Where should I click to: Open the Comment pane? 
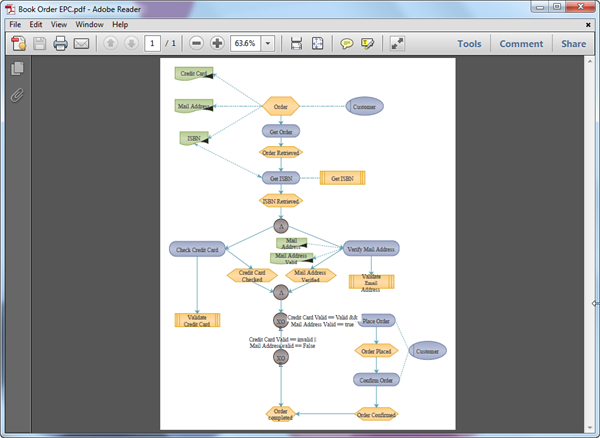tap(521, 44)
